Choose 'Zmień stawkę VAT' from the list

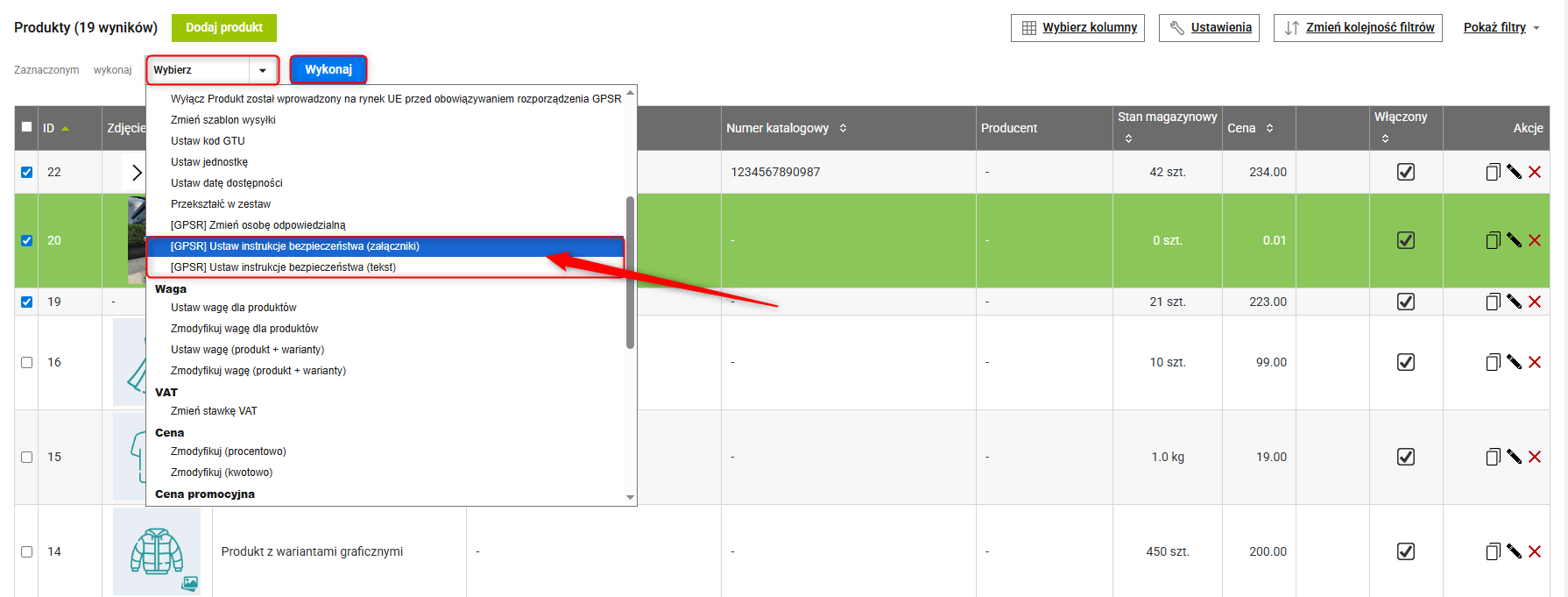coord(214,411)
